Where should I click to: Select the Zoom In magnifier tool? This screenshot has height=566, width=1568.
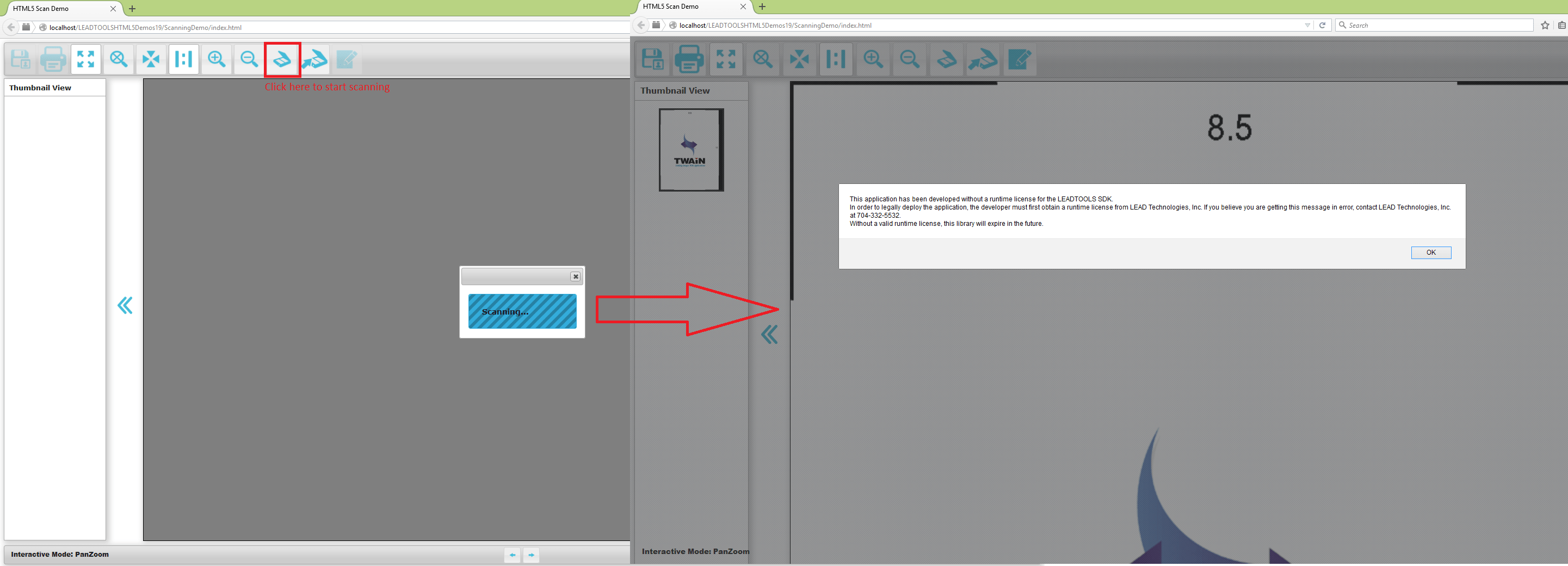[216, 58]
